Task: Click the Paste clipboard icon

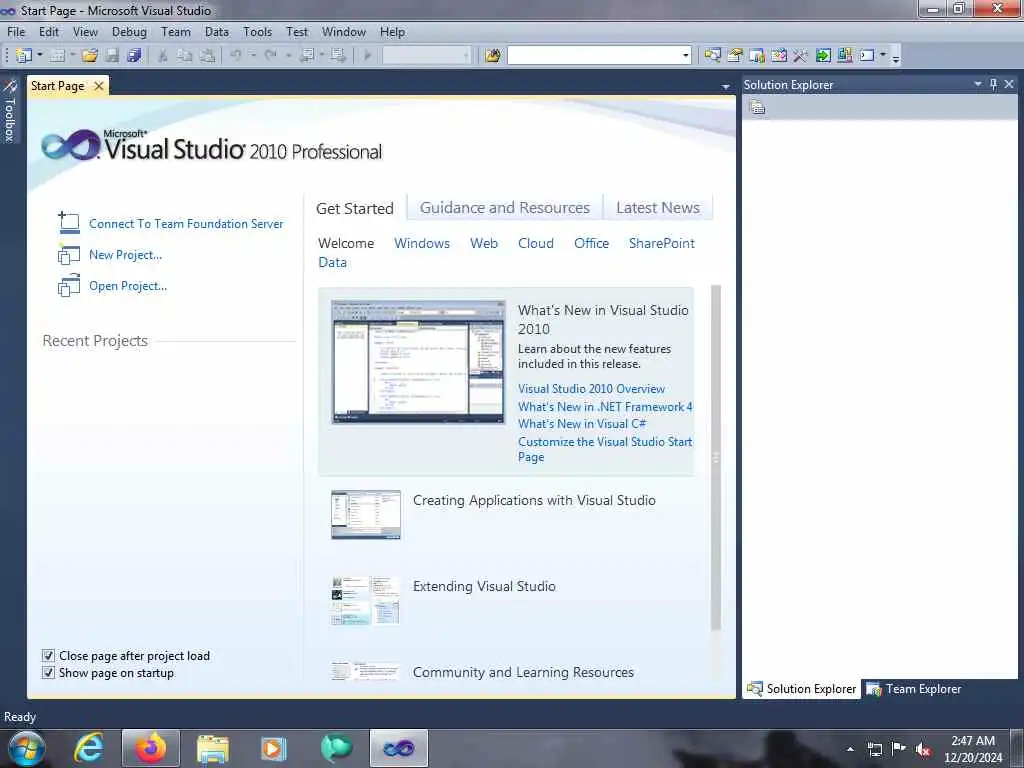Action: click(x=207, y=56)
